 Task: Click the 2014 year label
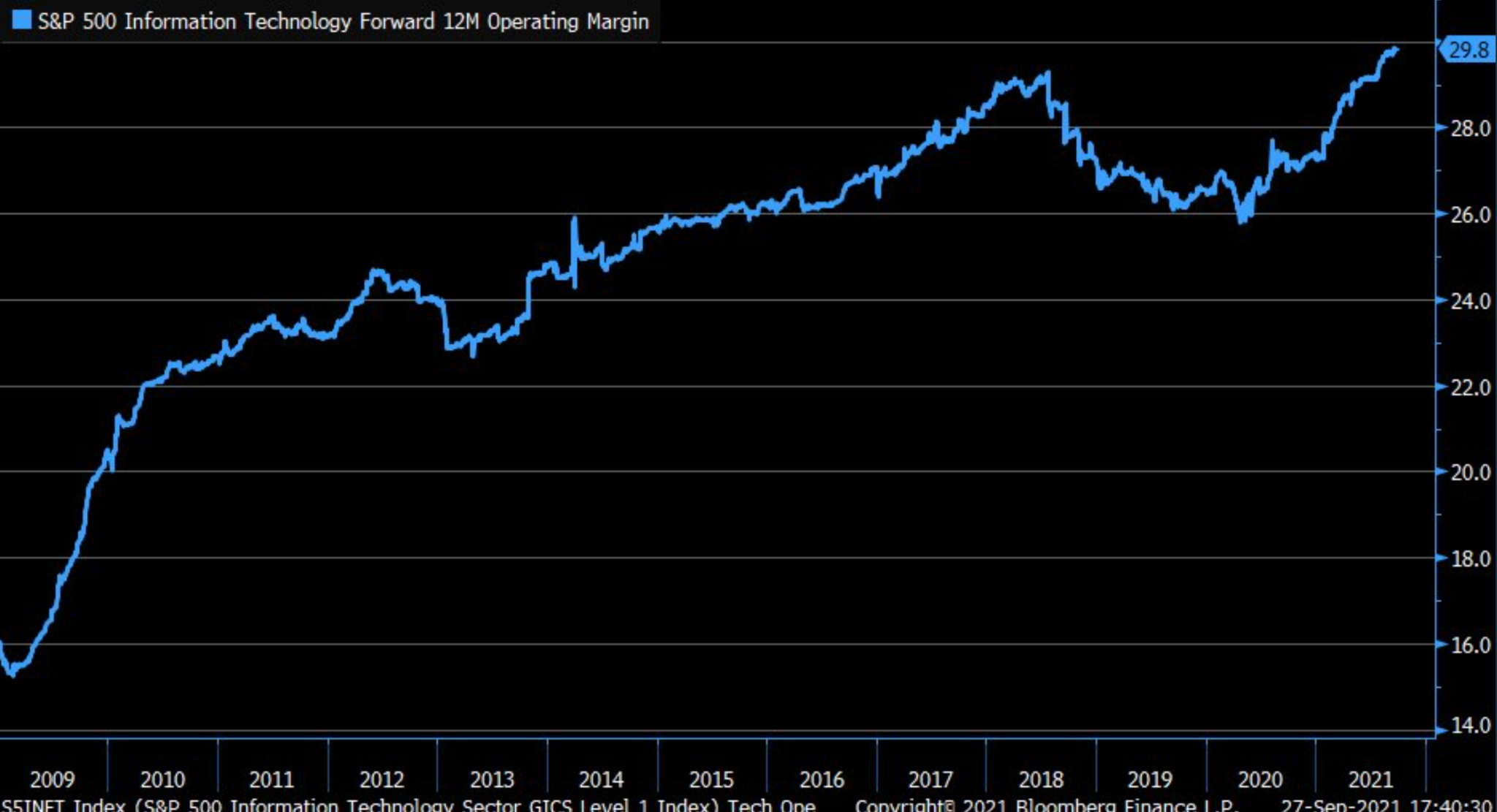click(x=601, y=779)
